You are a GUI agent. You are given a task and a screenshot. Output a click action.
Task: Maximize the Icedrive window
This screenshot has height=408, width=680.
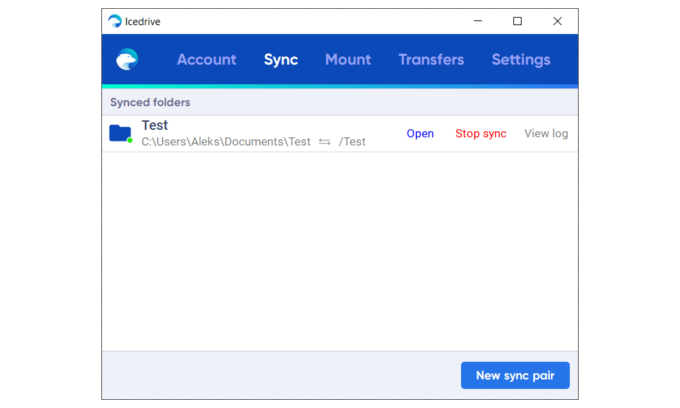517,21
